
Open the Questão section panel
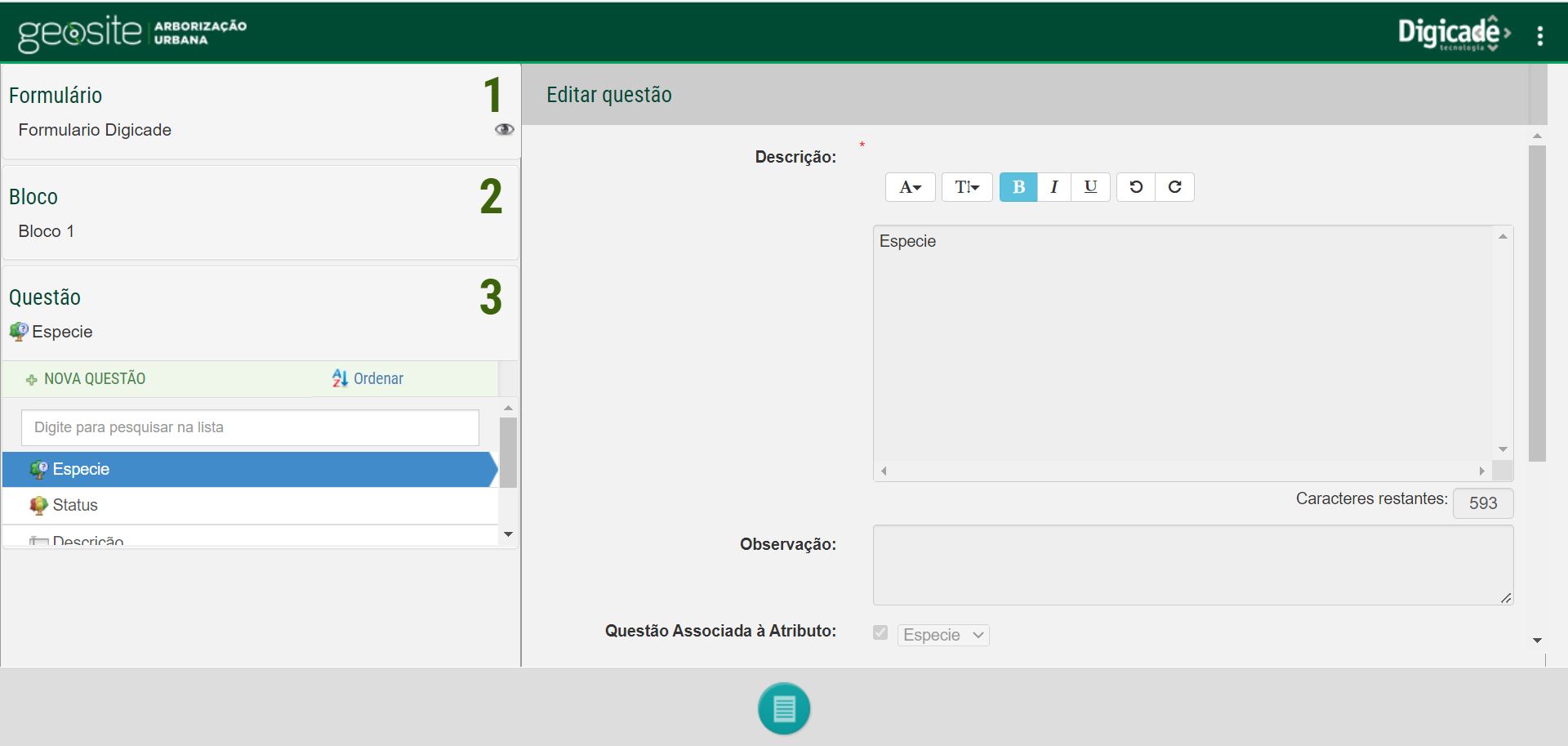point(261,313)
